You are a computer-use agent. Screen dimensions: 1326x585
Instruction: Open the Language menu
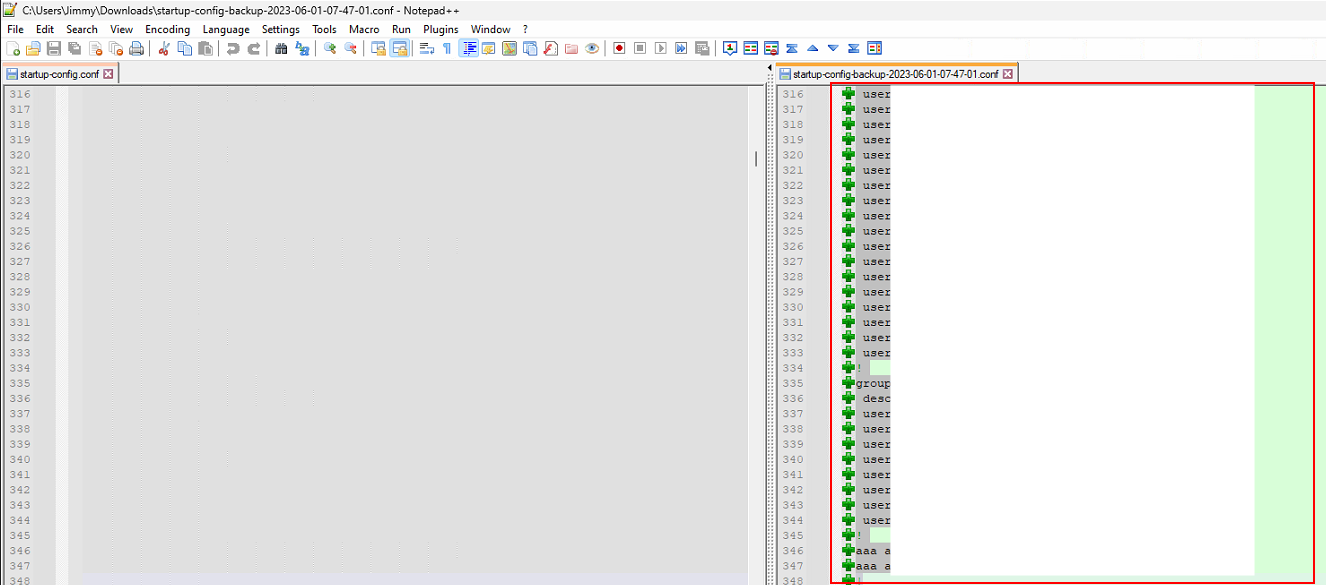[x=226, y=29]
